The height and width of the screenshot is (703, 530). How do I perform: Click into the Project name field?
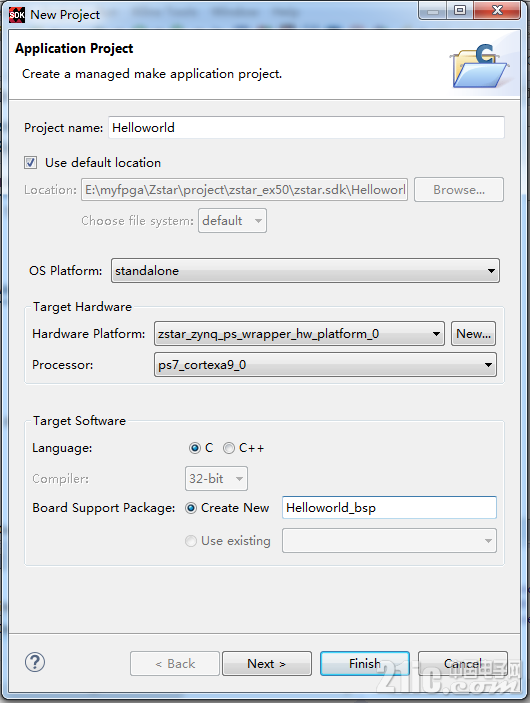pos(306,128)
